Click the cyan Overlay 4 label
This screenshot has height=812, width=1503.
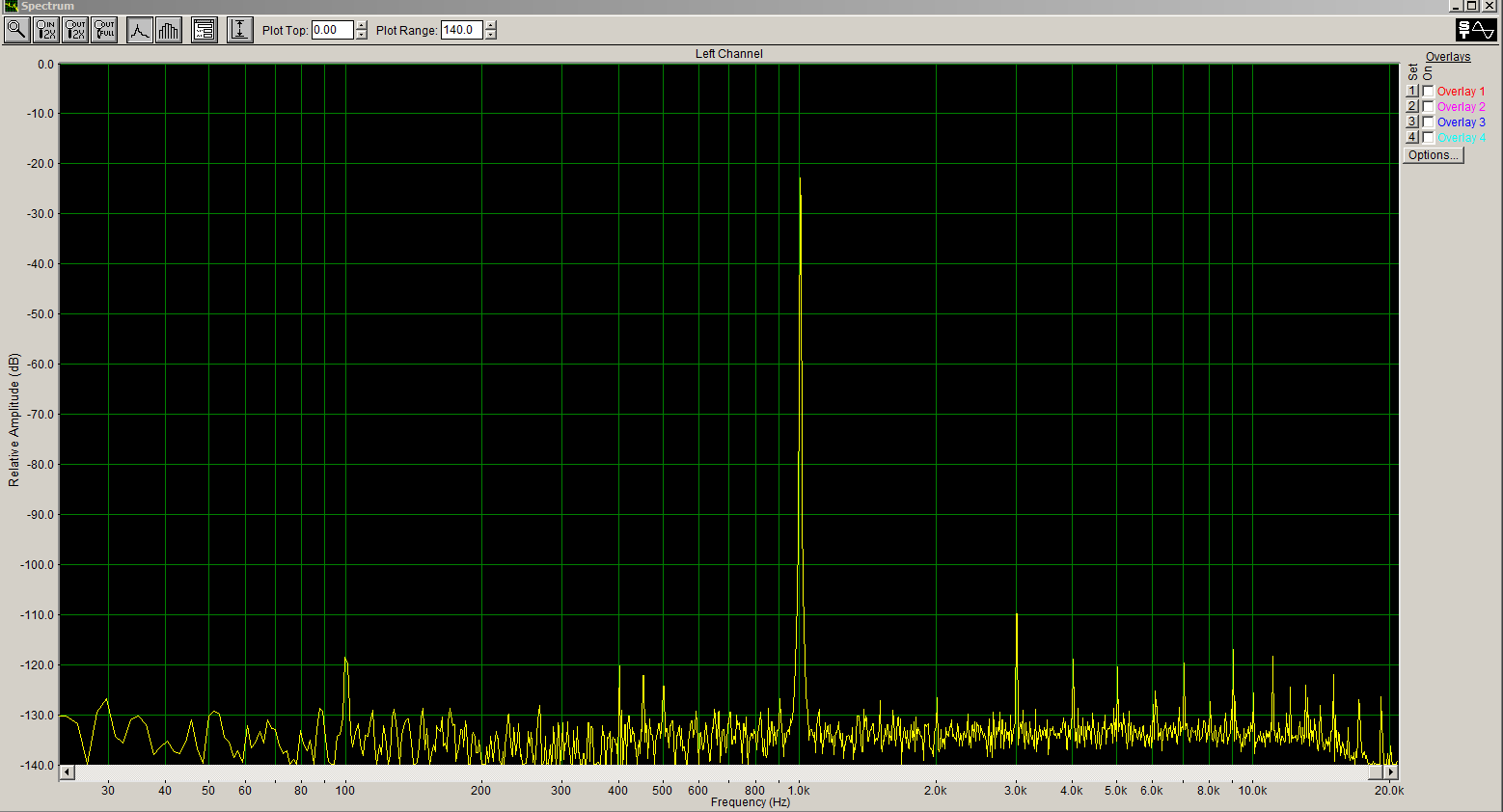1461,138
